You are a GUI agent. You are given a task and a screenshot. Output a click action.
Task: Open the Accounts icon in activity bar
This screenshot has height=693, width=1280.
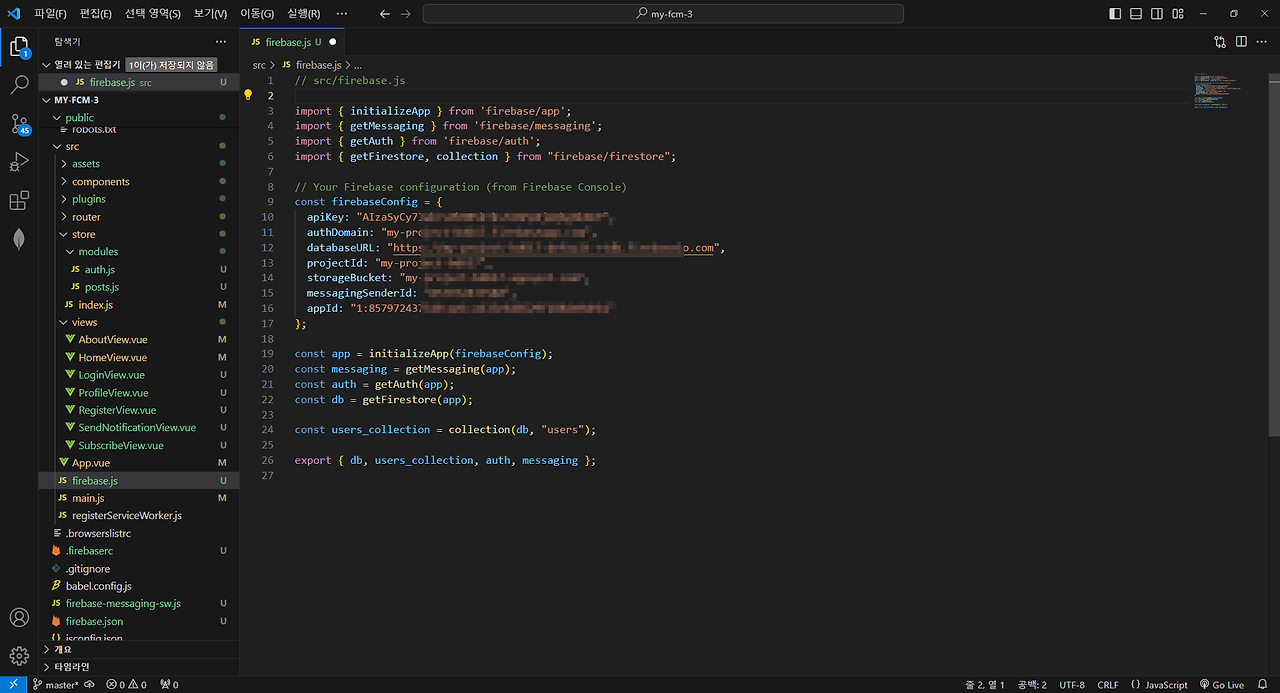coord(19,618)
